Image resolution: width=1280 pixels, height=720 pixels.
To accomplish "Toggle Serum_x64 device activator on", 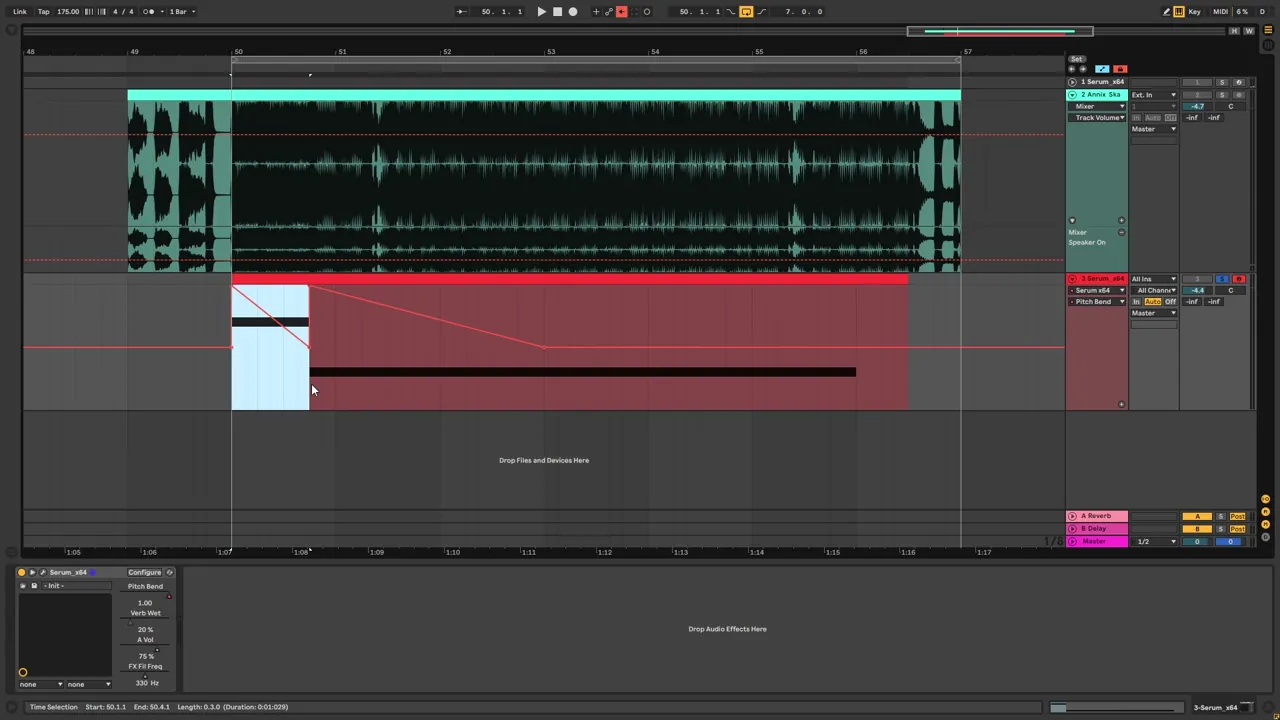I will pyautogui.click(x=22, y=573).
